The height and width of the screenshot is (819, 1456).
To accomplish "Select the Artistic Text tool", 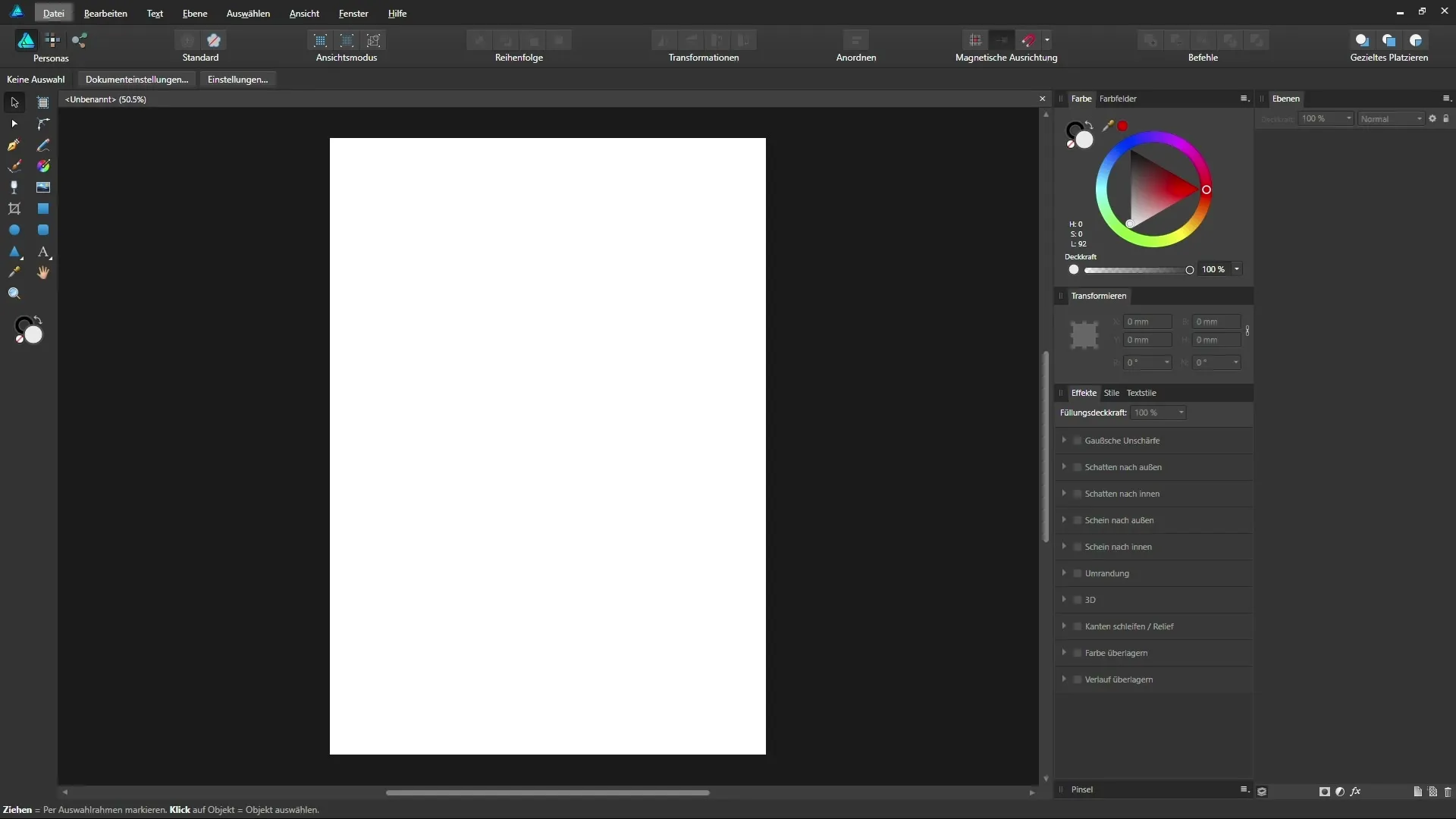I will pyautogui.click(x=43, y=251).
